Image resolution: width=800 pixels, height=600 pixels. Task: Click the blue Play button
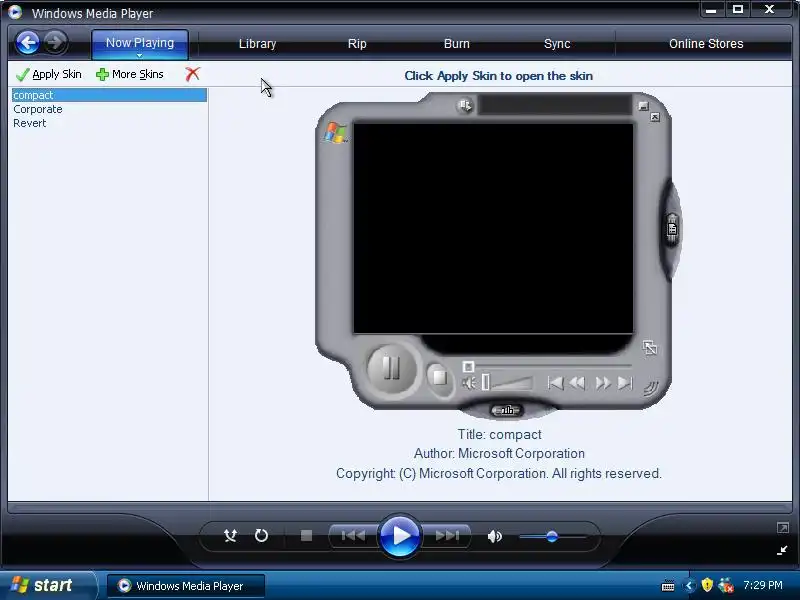(x=399, y=536)
